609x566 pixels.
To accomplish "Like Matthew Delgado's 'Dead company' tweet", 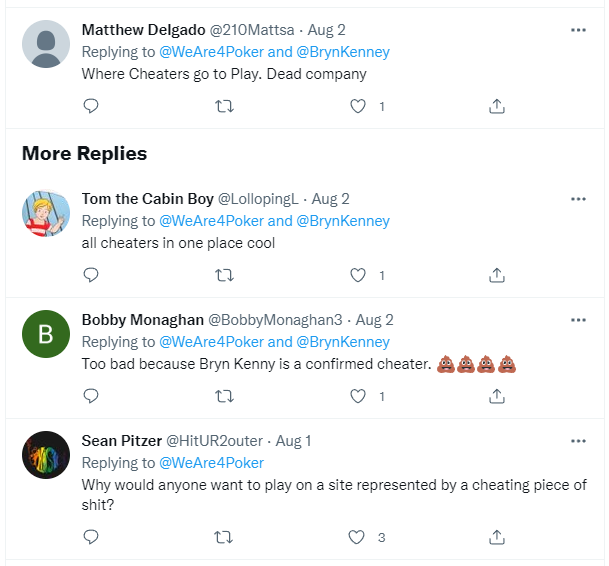I will (358, 105).
